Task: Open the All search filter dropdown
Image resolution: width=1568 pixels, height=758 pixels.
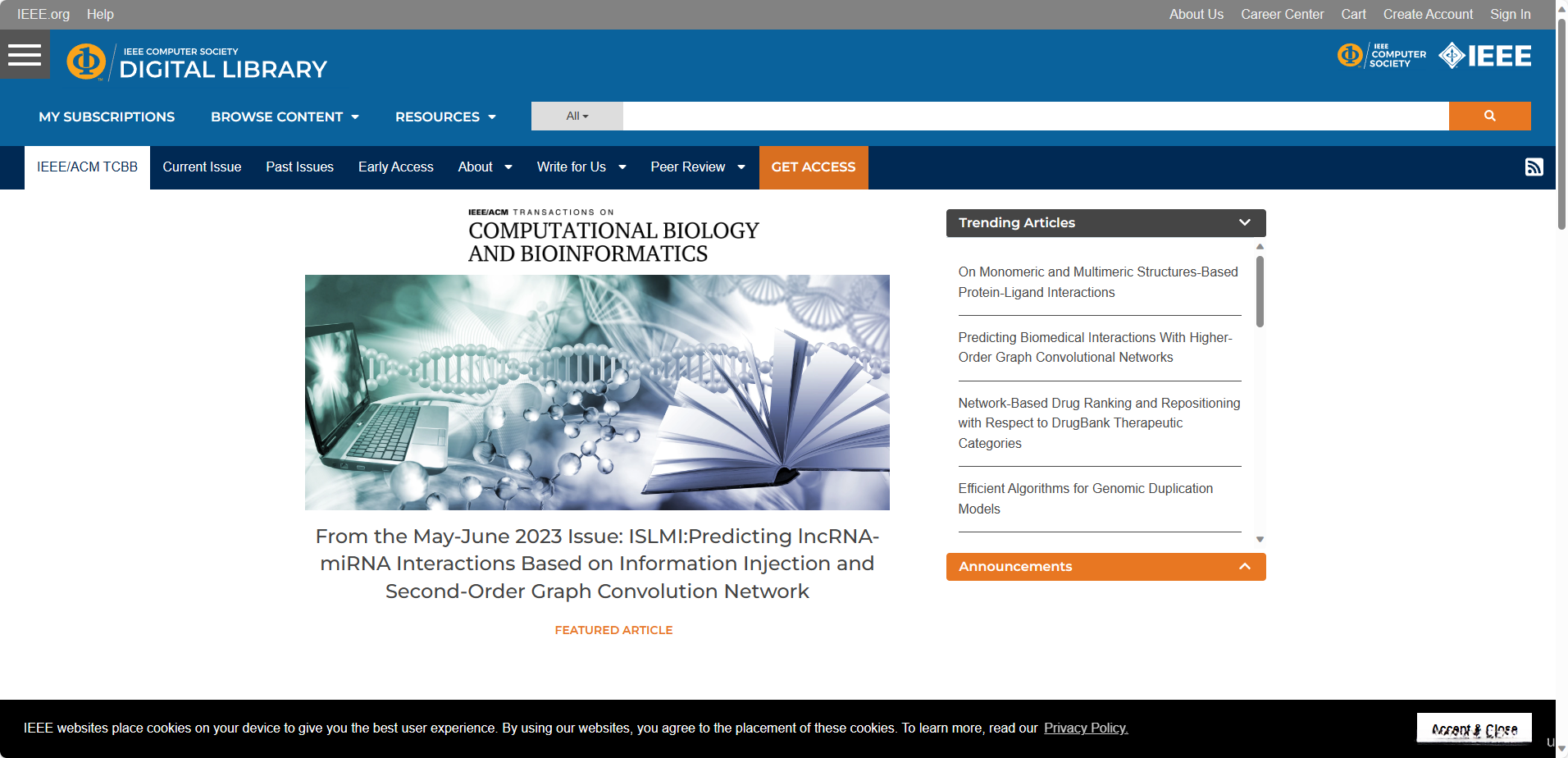Action: point(577,116)
